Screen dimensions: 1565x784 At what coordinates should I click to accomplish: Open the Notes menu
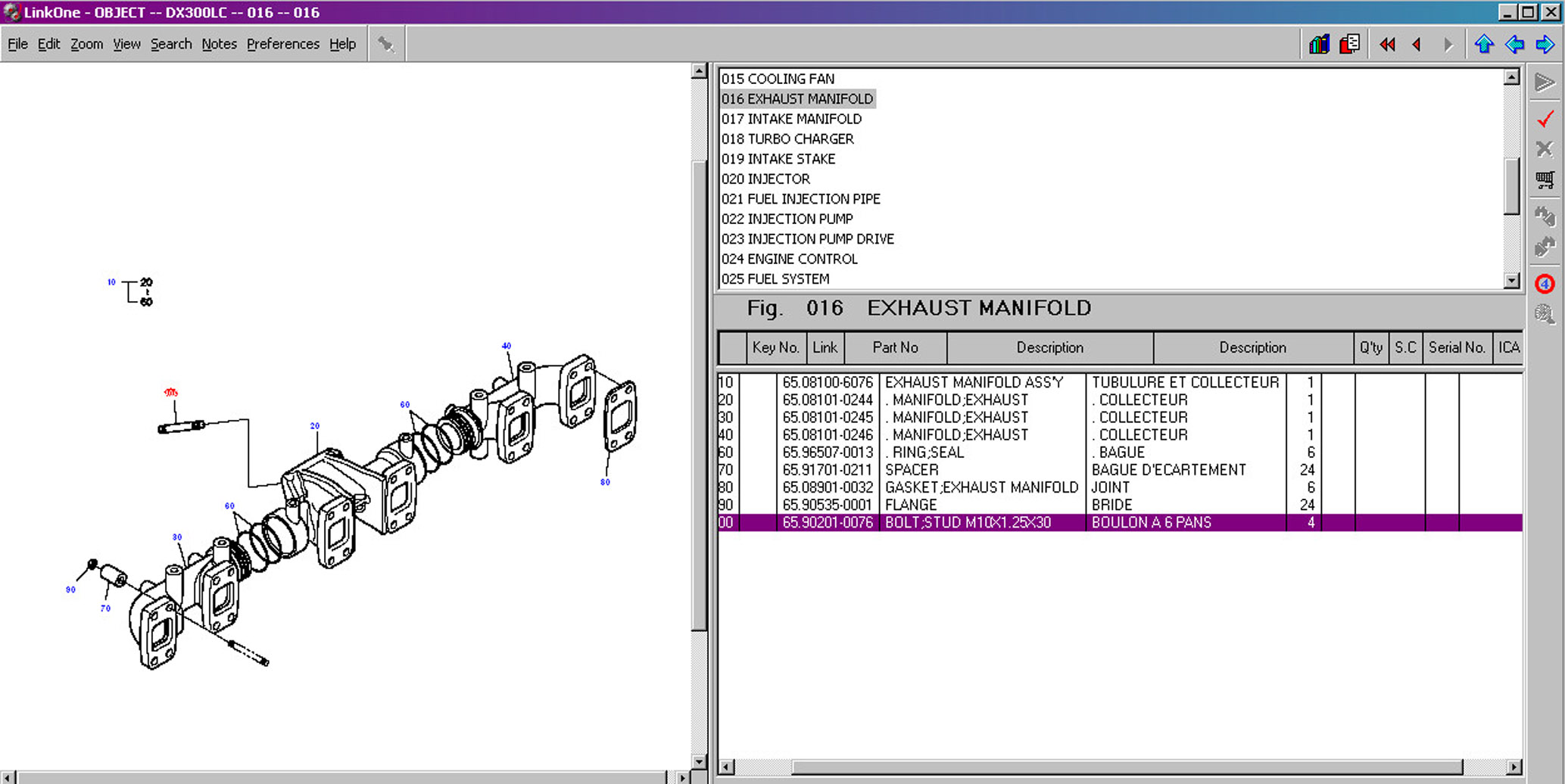[x=219, y=44]
